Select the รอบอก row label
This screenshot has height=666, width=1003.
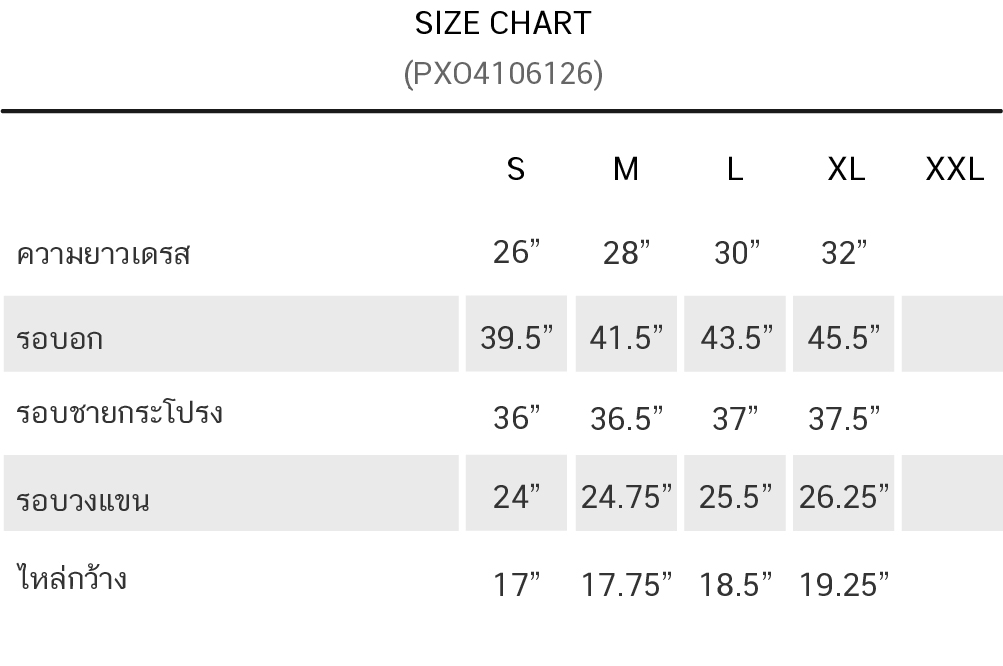coord(59,338)
